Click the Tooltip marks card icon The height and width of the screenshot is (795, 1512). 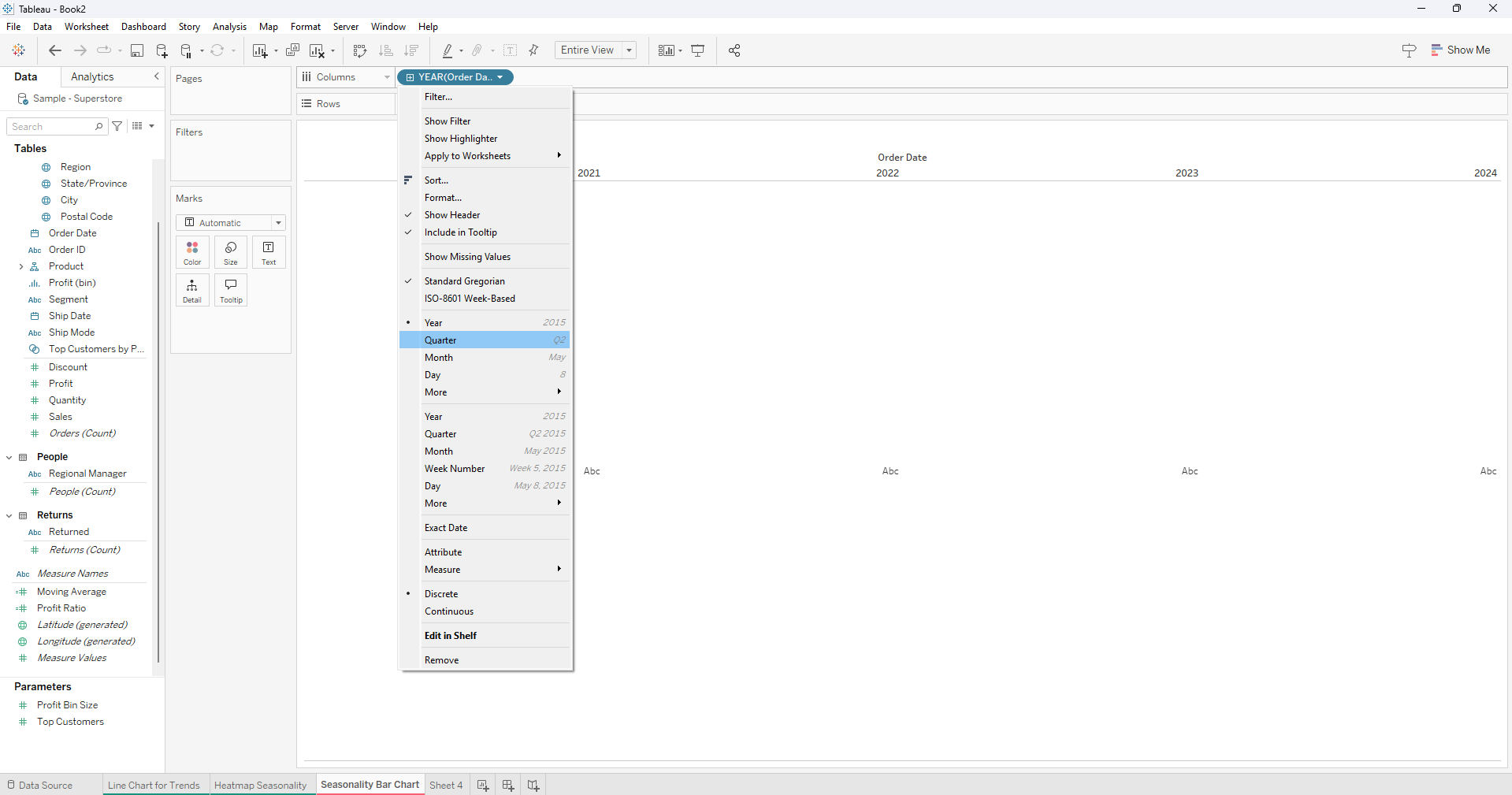[231, 290]
